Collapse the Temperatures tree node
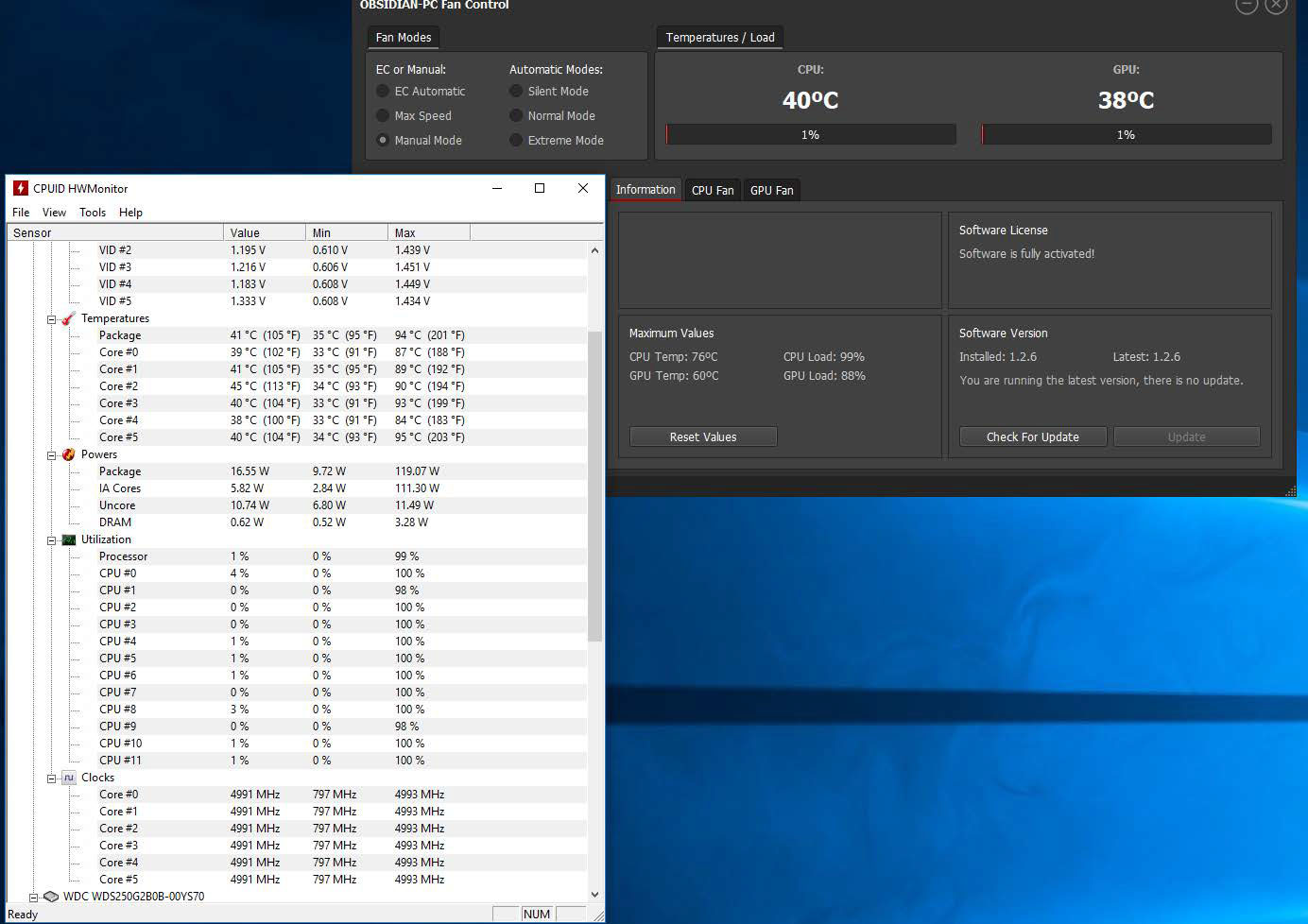 pos(52,319)
